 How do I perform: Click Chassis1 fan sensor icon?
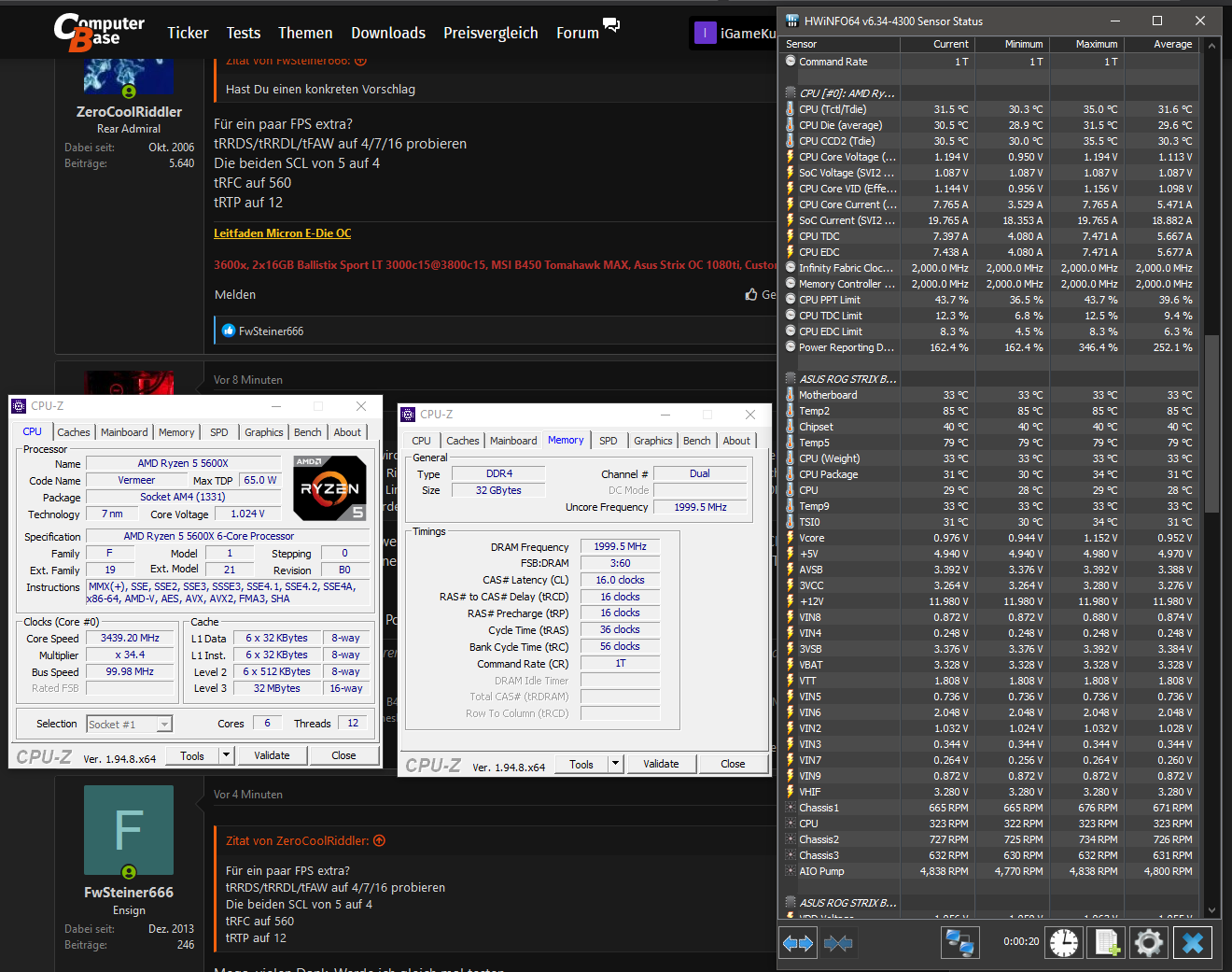pyautogui.click(x=791, y=808)
